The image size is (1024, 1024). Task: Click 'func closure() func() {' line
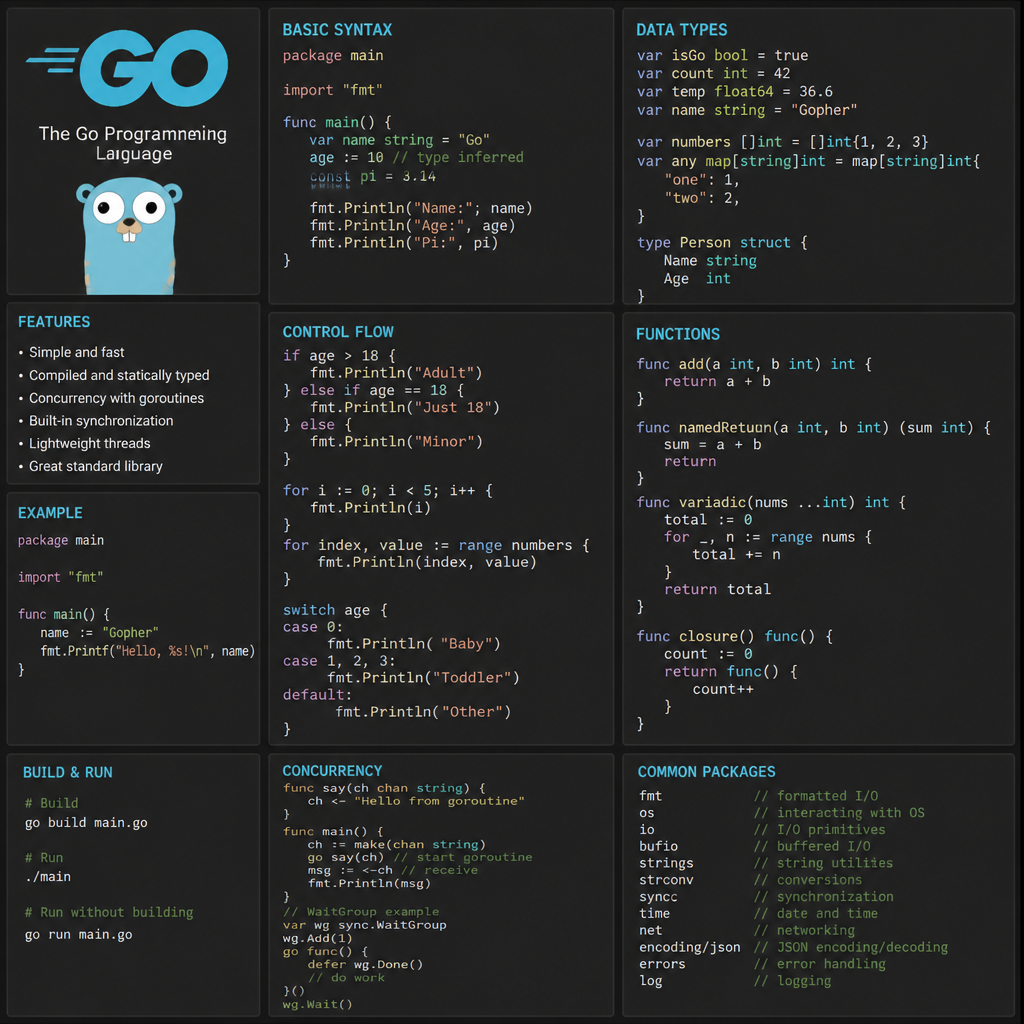coord(735,636)
